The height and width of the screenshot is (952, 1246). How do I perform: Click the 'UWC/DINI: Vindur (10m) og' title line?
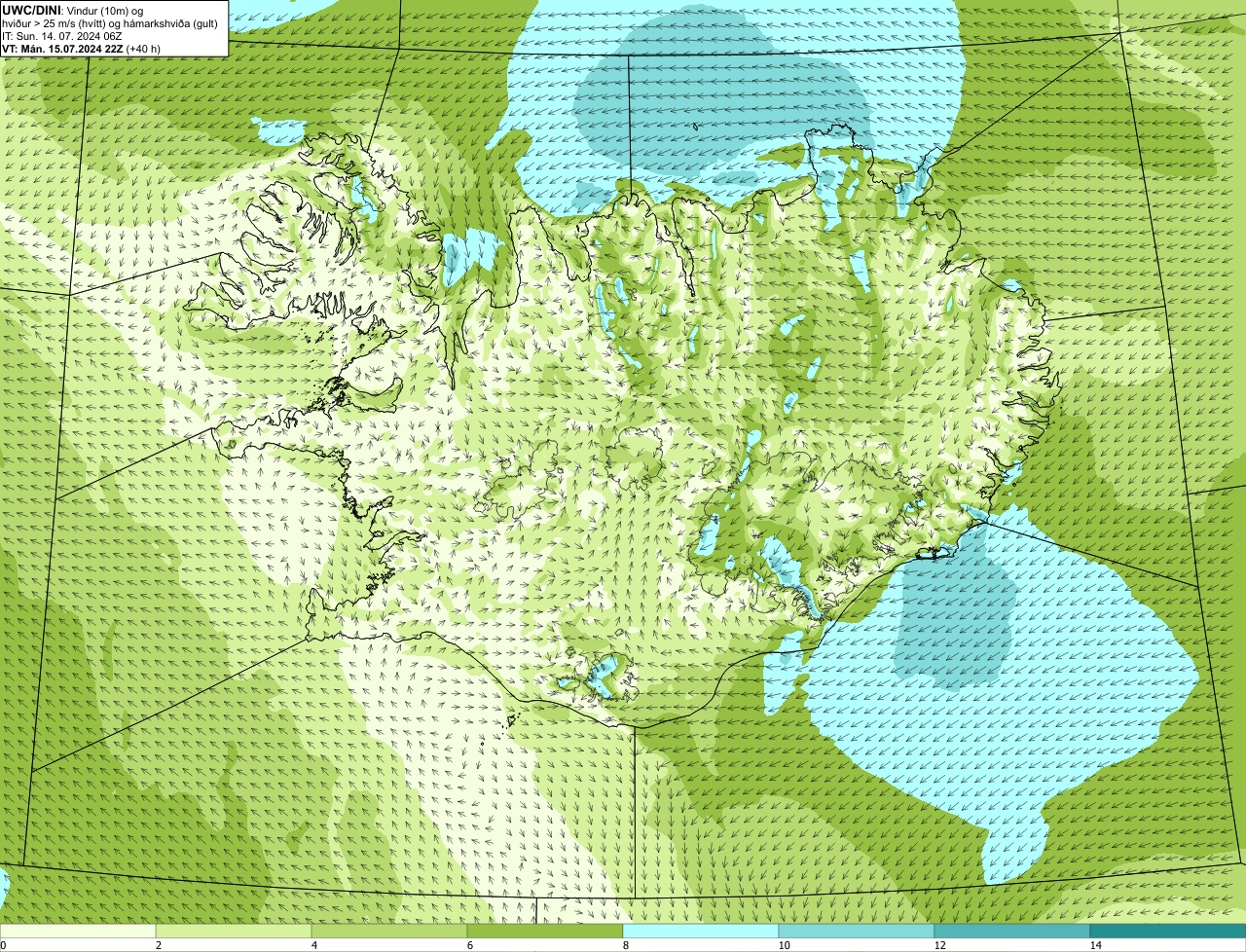tap(73, 10)
